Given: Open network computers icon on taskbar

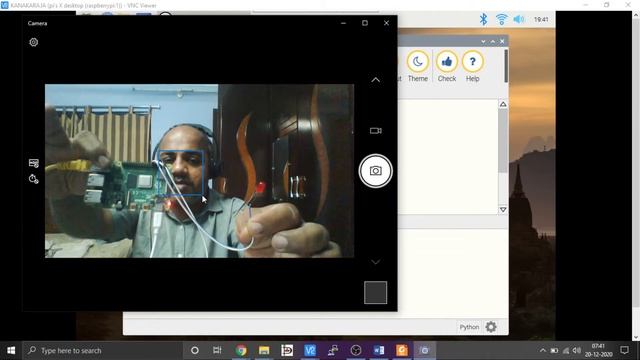Looking at the screenshot, I should [x=333, y=350].
